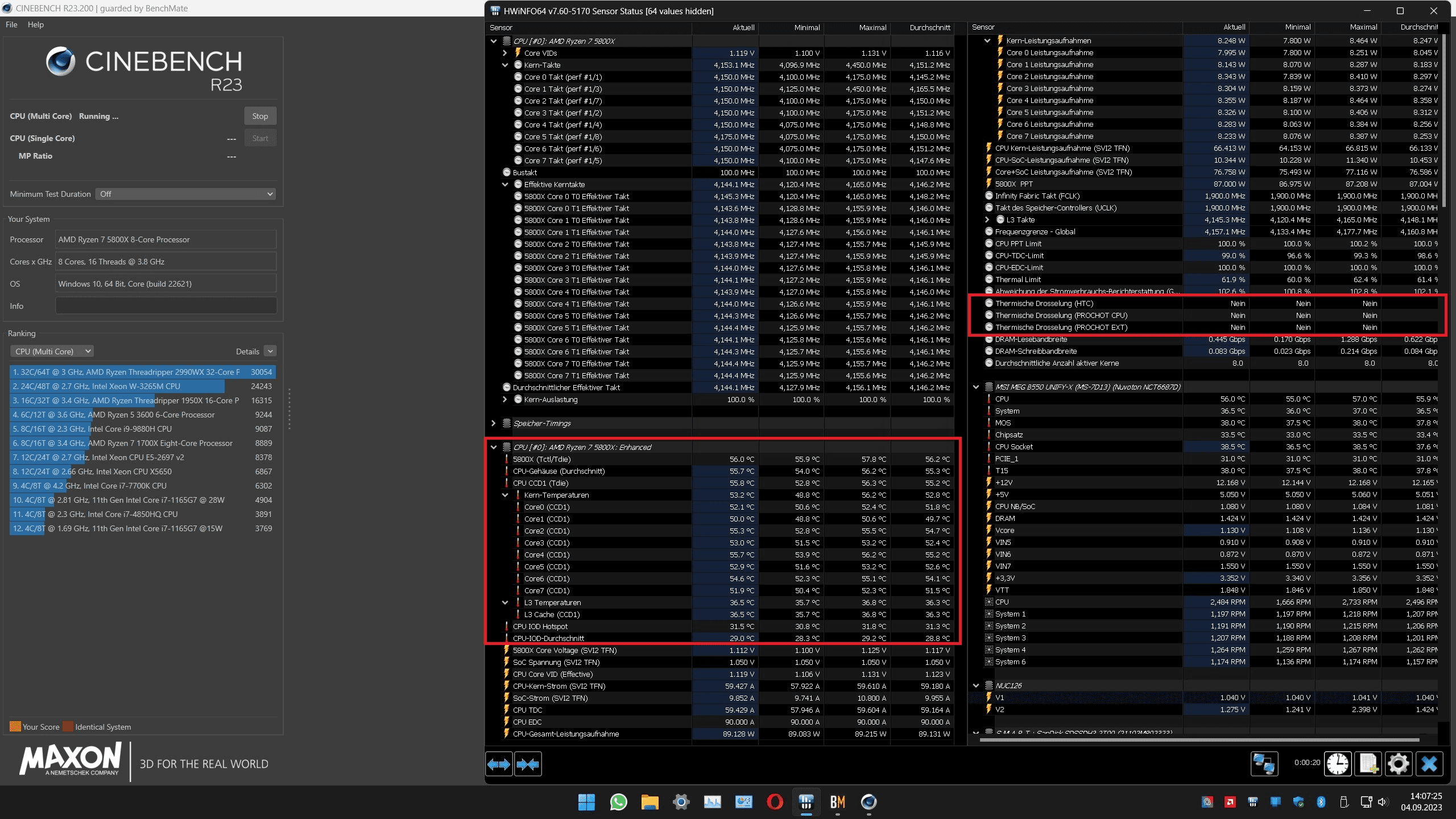Collapse the Kern-Leistungsaufnahmen group
Viewport: 1456px width, 819px height.
[987, 40]
